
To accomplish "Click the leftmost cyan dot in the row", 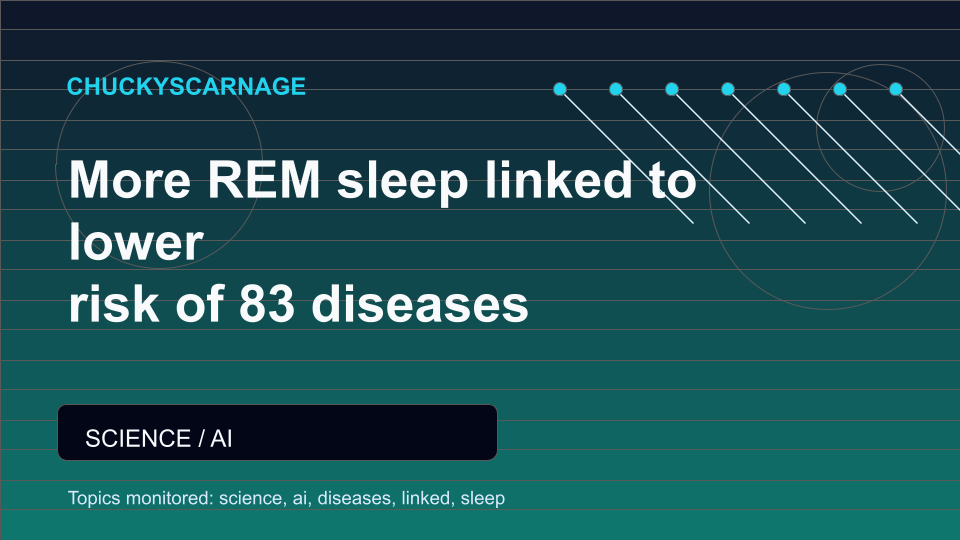I will point(560,89).
